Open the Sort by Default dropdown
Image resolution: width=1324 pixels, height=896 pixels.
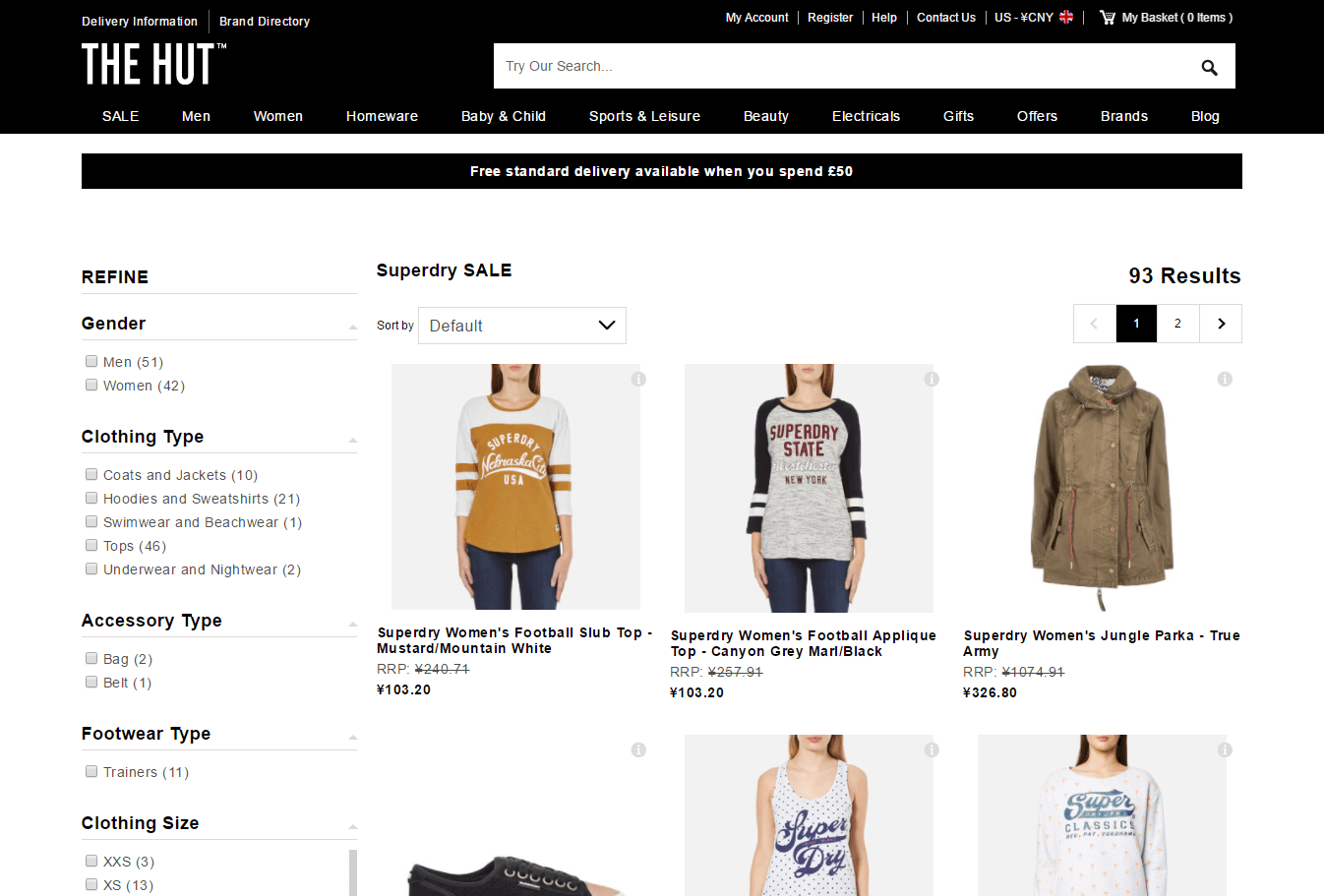522,326
